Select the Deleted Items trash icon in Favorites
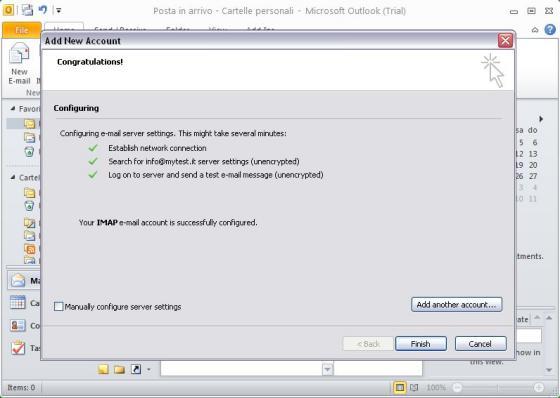Viewport: 560px width, 398px height. [29, 151]
